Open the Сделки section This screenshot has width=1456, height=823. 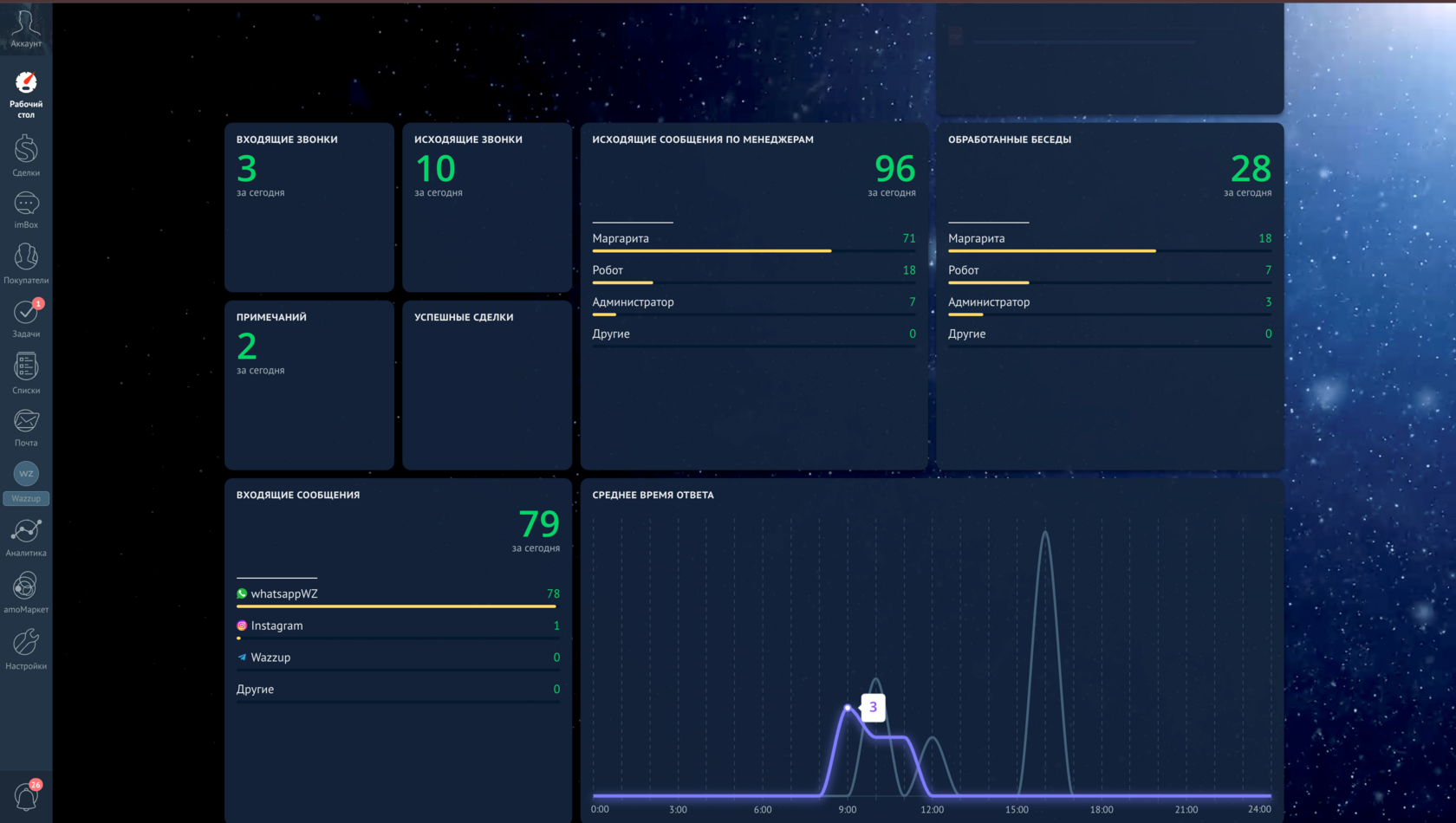[x=26, y=156]
